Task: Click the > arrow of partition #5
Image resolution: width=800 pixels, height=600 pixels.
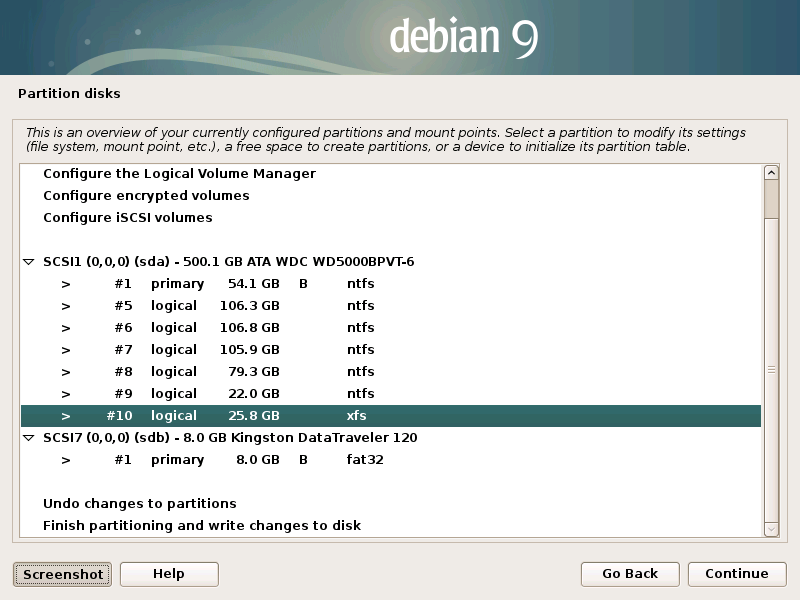Action: click(x=66, y=306)
